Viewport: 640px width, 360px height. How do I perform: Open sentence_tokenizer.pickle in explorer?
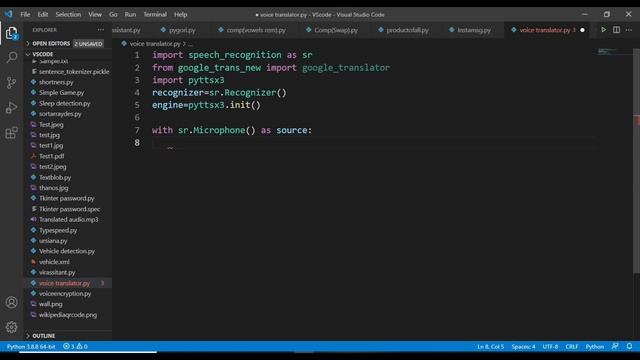click(x=74, y=71)
